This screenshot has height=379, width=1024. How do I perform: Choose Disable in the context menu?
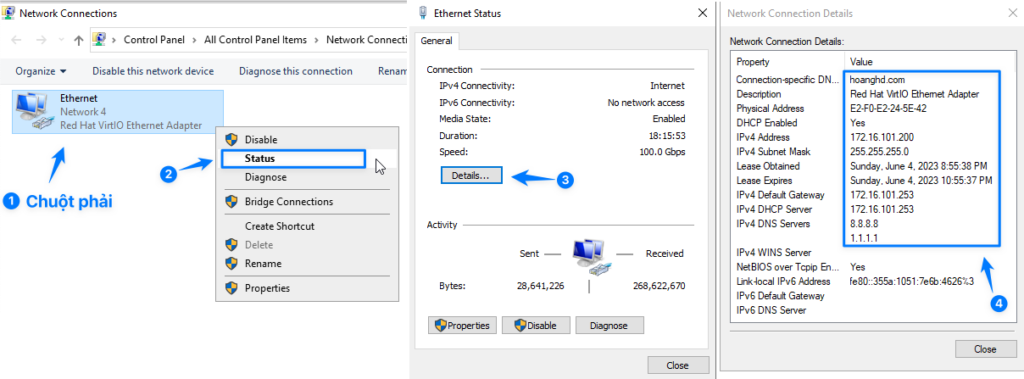tap(307, 140)
